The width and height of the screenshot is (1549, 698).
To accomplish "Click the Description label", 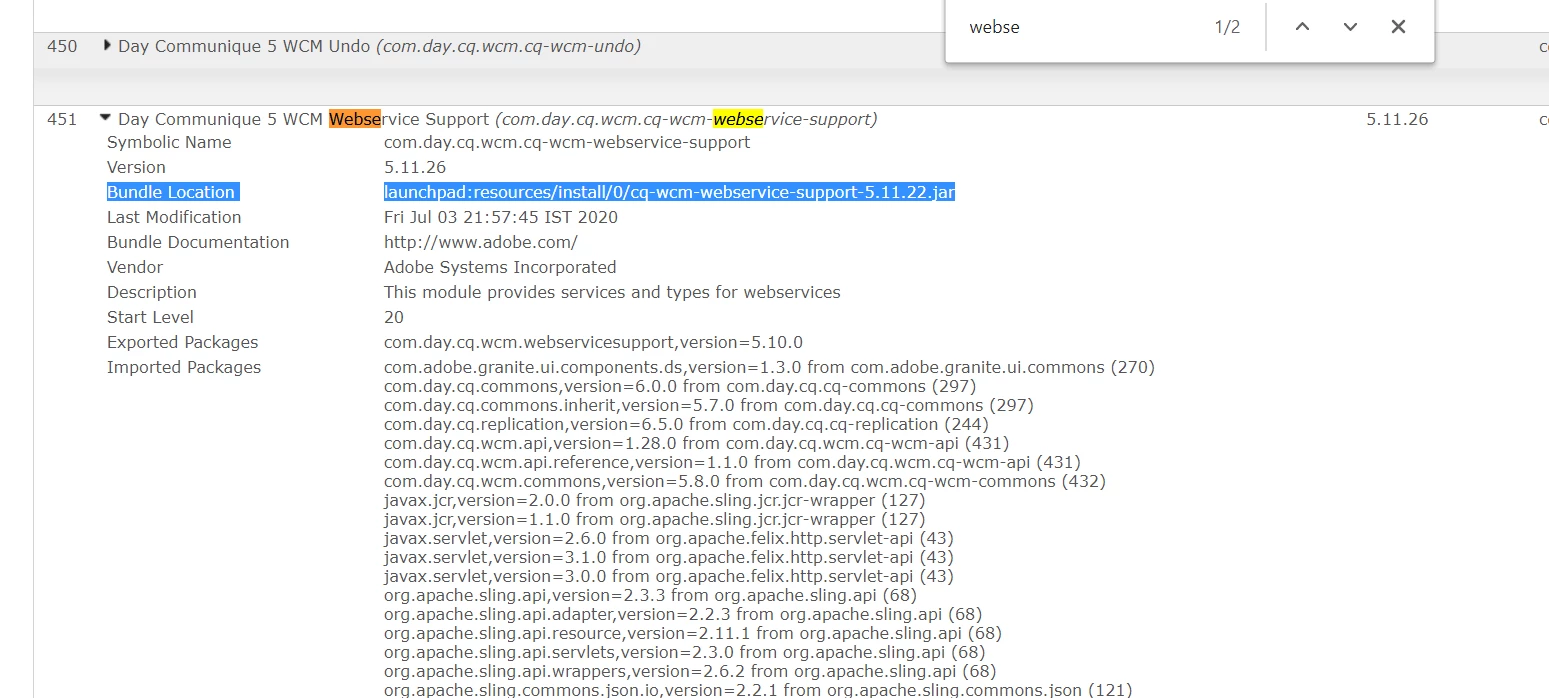I will [x=152, y=292].
